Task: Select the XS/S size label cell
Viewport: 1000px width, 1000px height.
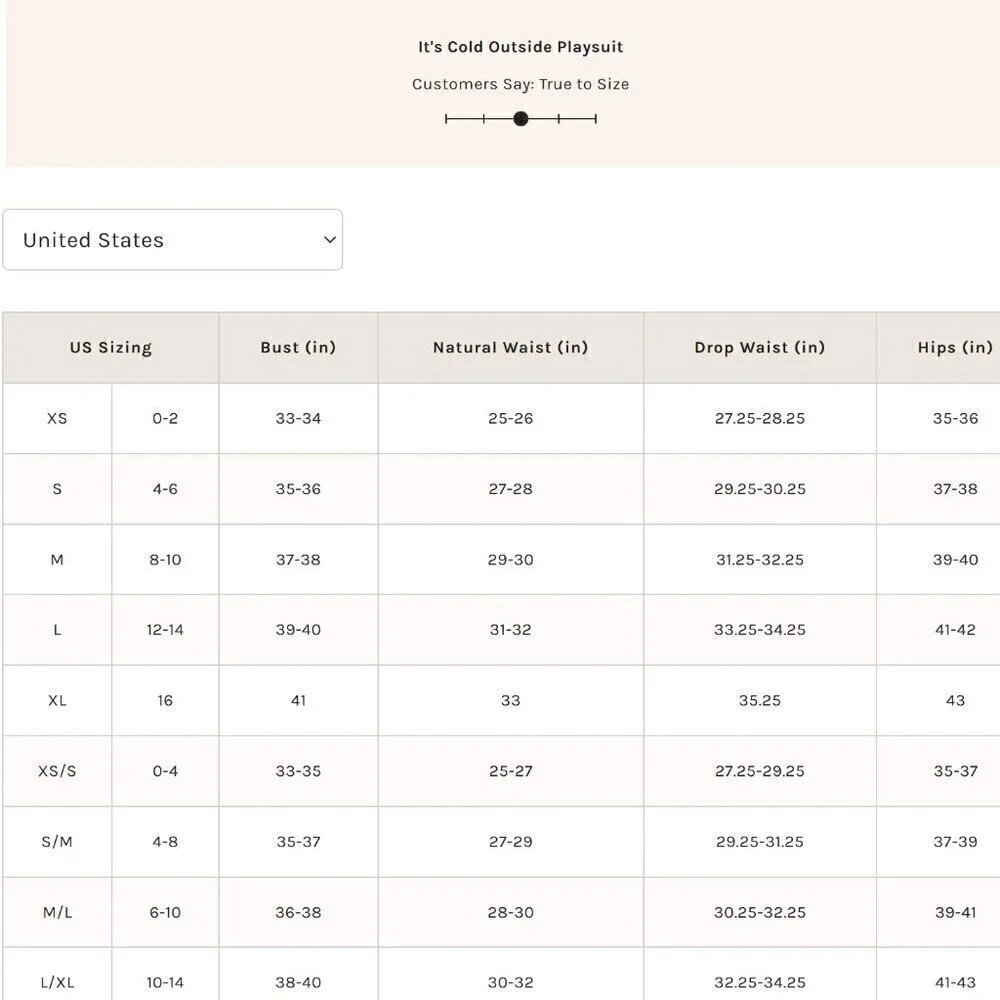Action: tap(57, 771)
